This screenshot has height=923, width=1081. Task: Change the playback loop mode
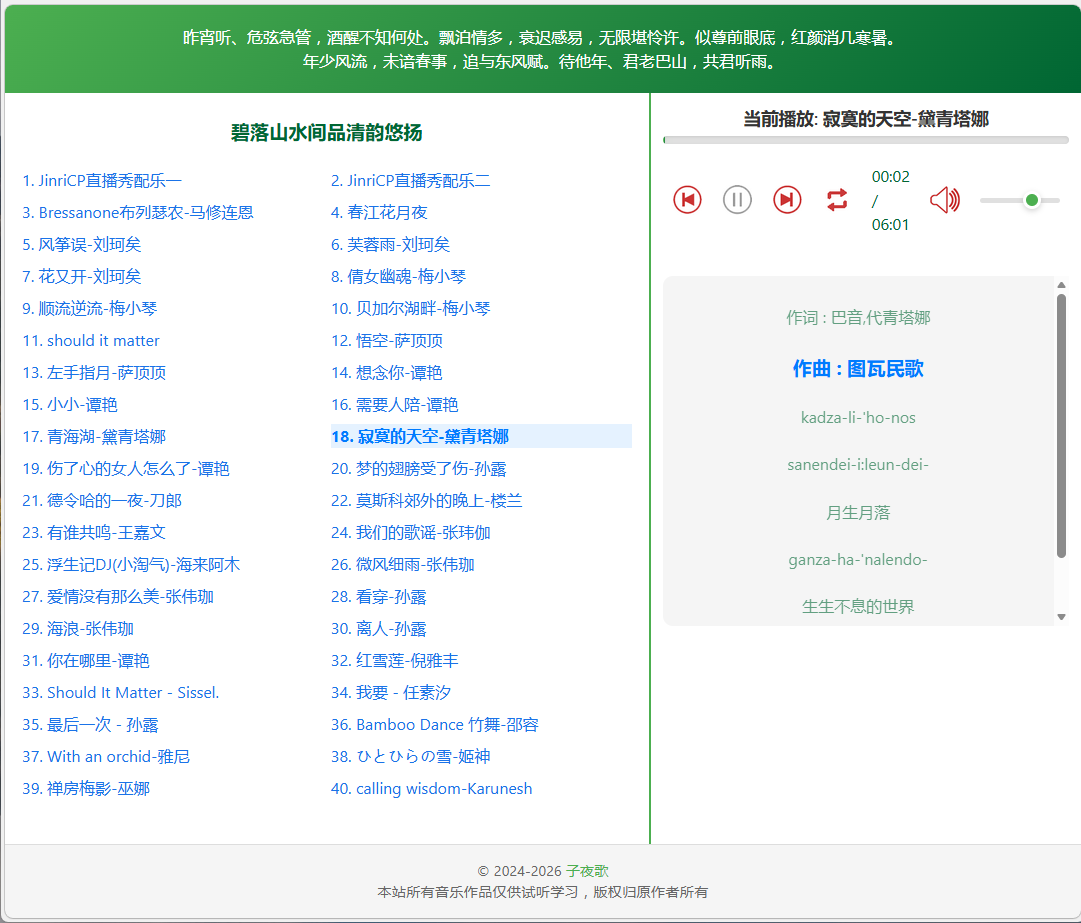point(837,199)
